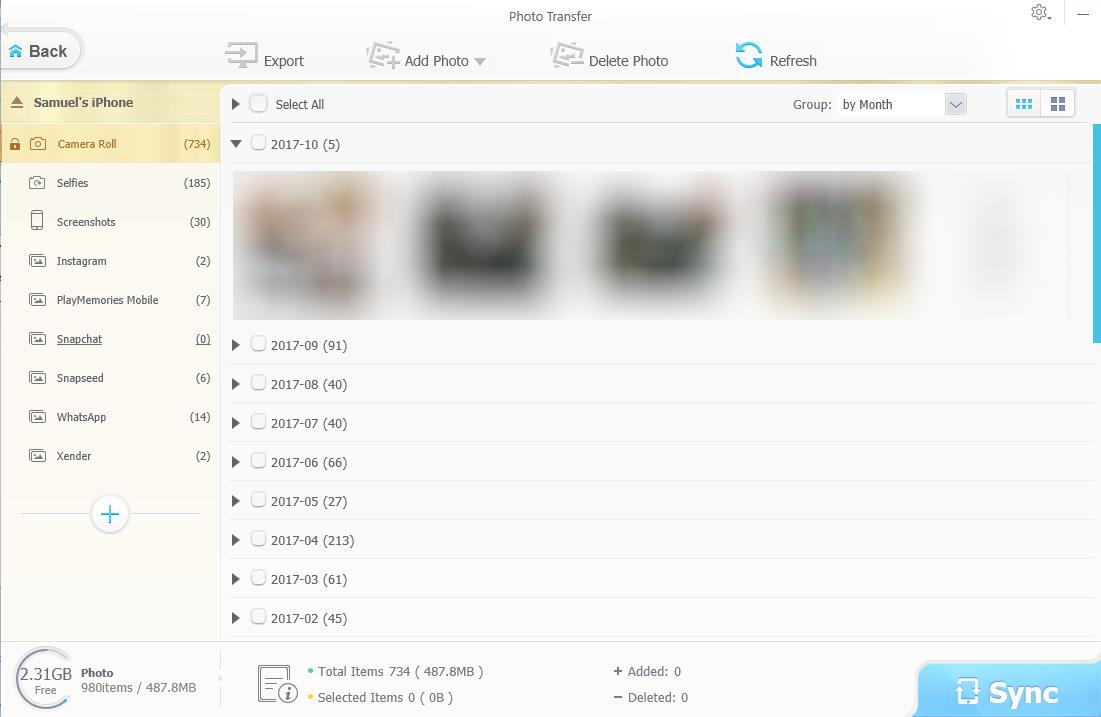
Task: Check the 2017-08 group checkbox
Action: (x=258, y=383)
